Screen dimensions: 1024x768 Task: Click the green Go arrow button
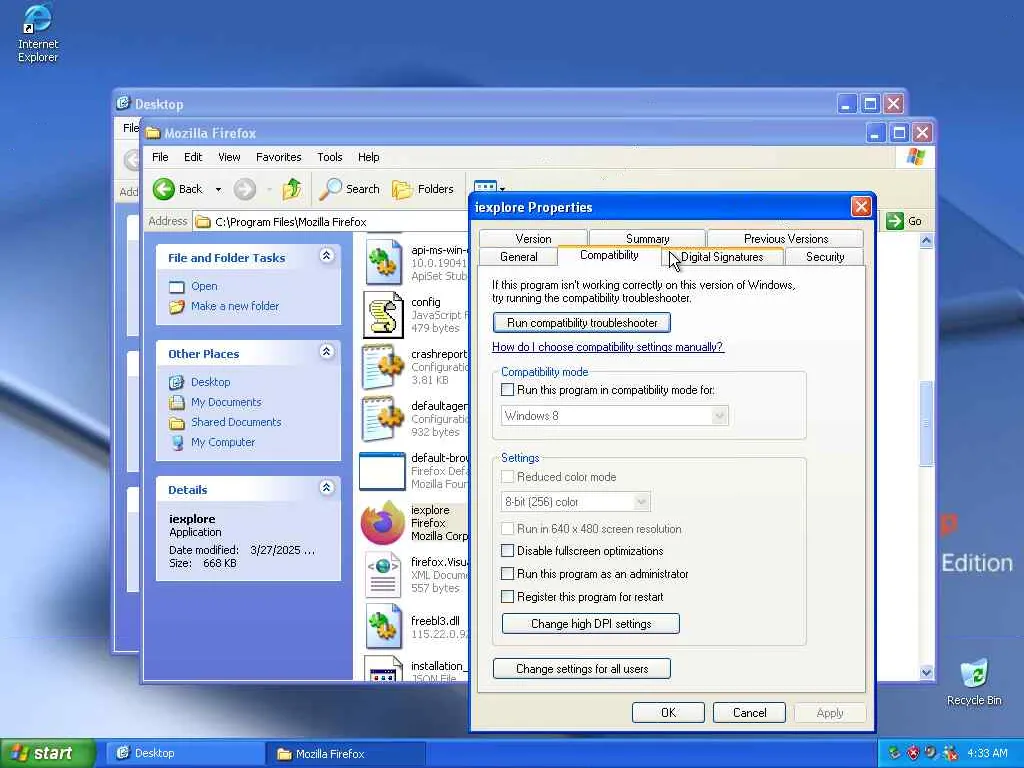click(x=894, y=221)
